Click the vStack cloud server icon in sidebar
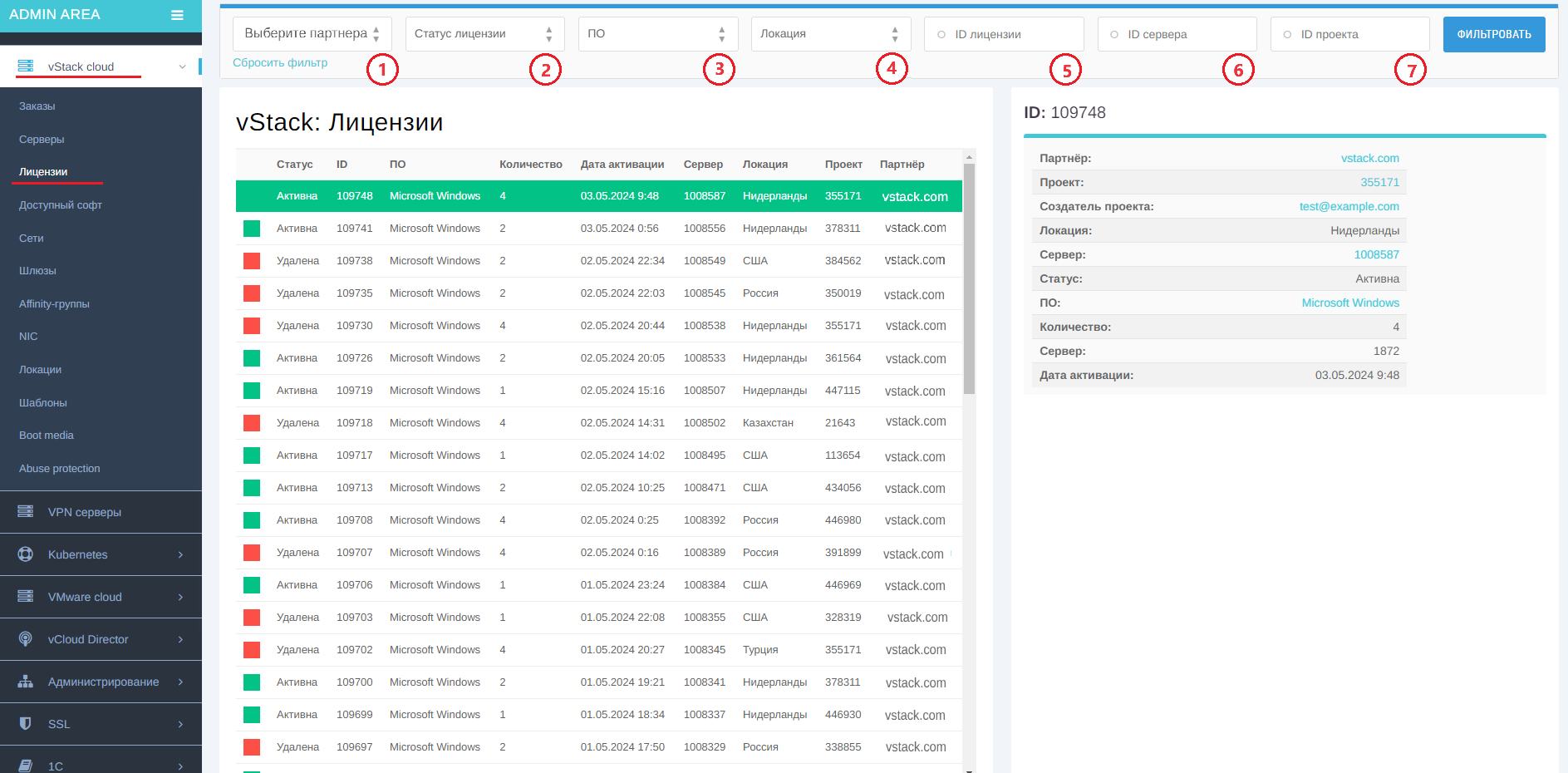The image size is (1568, 773). pyautogui.click(x=26, y=66)
